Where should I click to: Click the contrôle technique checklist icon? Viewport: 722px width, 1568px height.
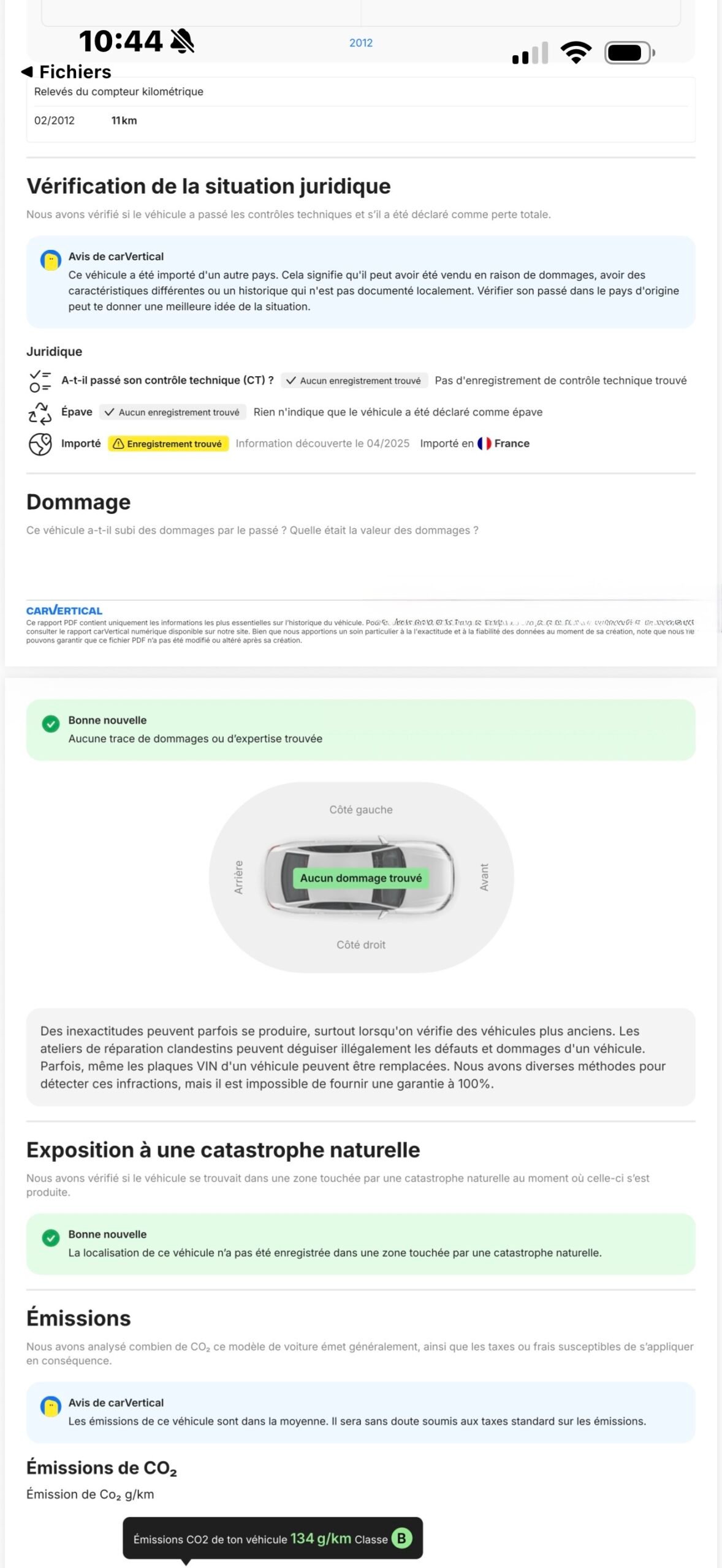[x=40, y=380]
